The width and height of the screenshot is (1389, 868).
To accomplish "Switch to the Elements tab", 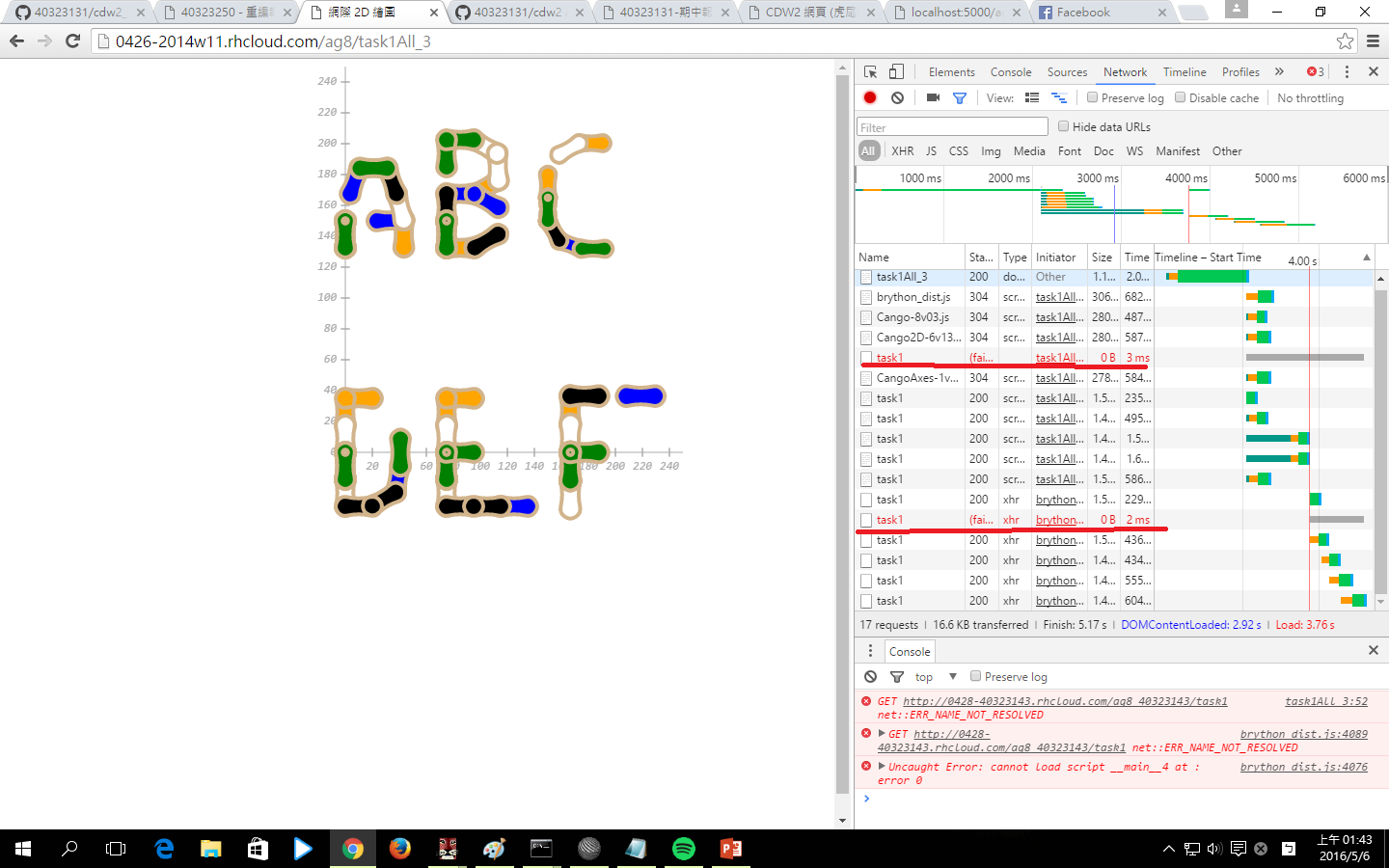I will coord(952,72).
